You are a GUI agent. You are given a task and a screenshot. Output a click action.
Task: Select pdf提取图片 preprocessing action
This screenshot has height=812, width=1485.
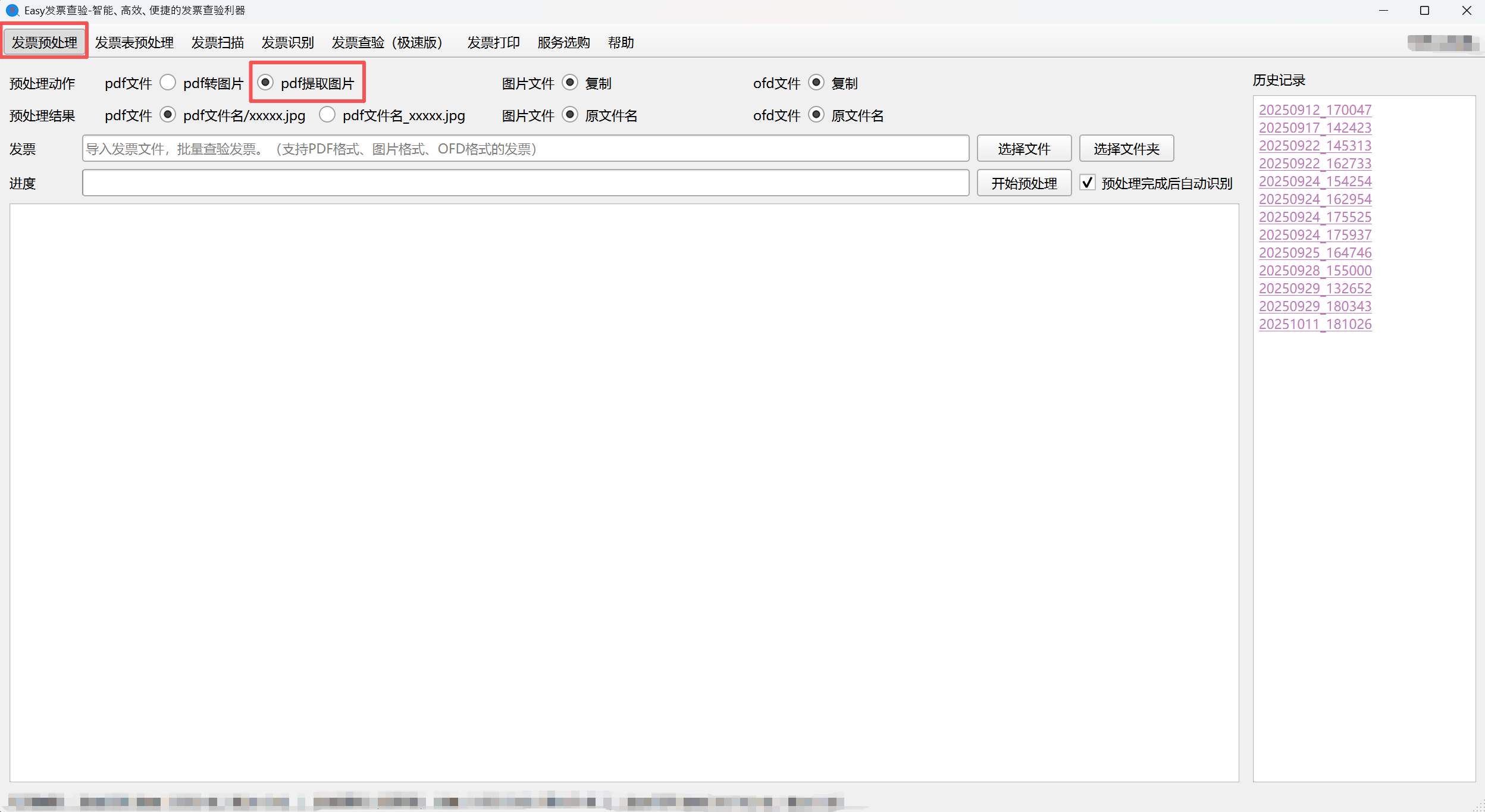266,83
